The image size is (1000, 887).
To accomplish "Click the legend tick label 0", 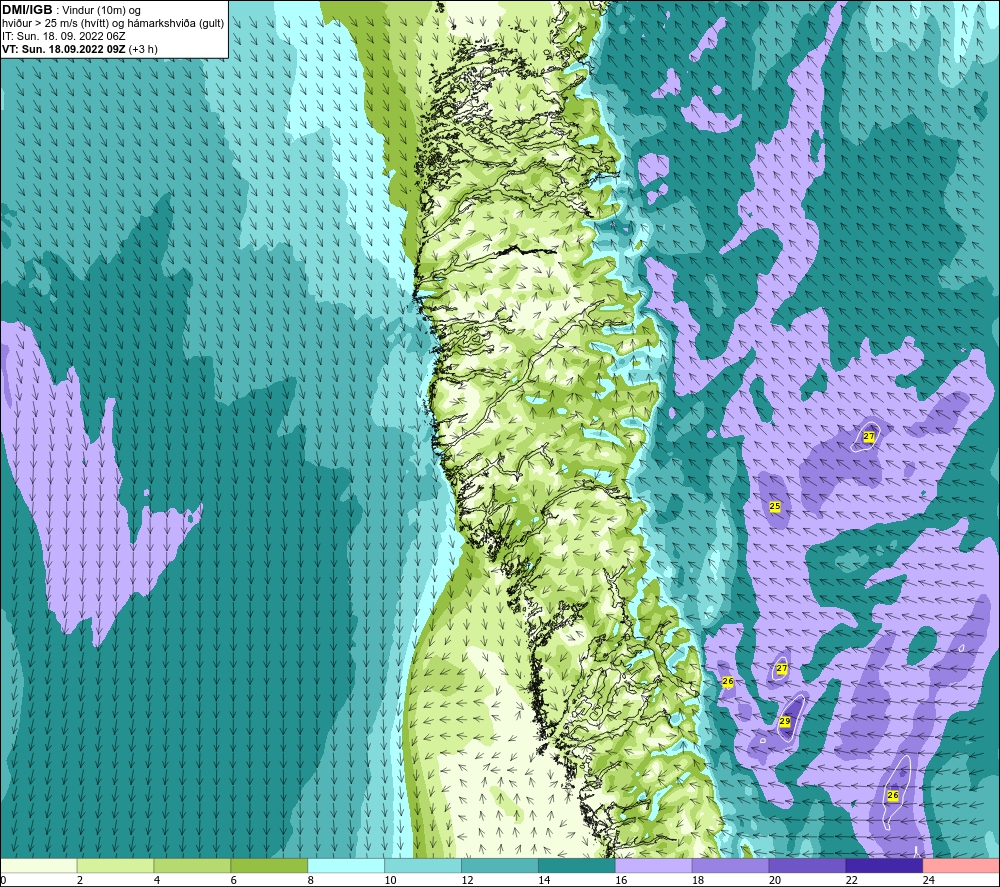I will [3, 880].
